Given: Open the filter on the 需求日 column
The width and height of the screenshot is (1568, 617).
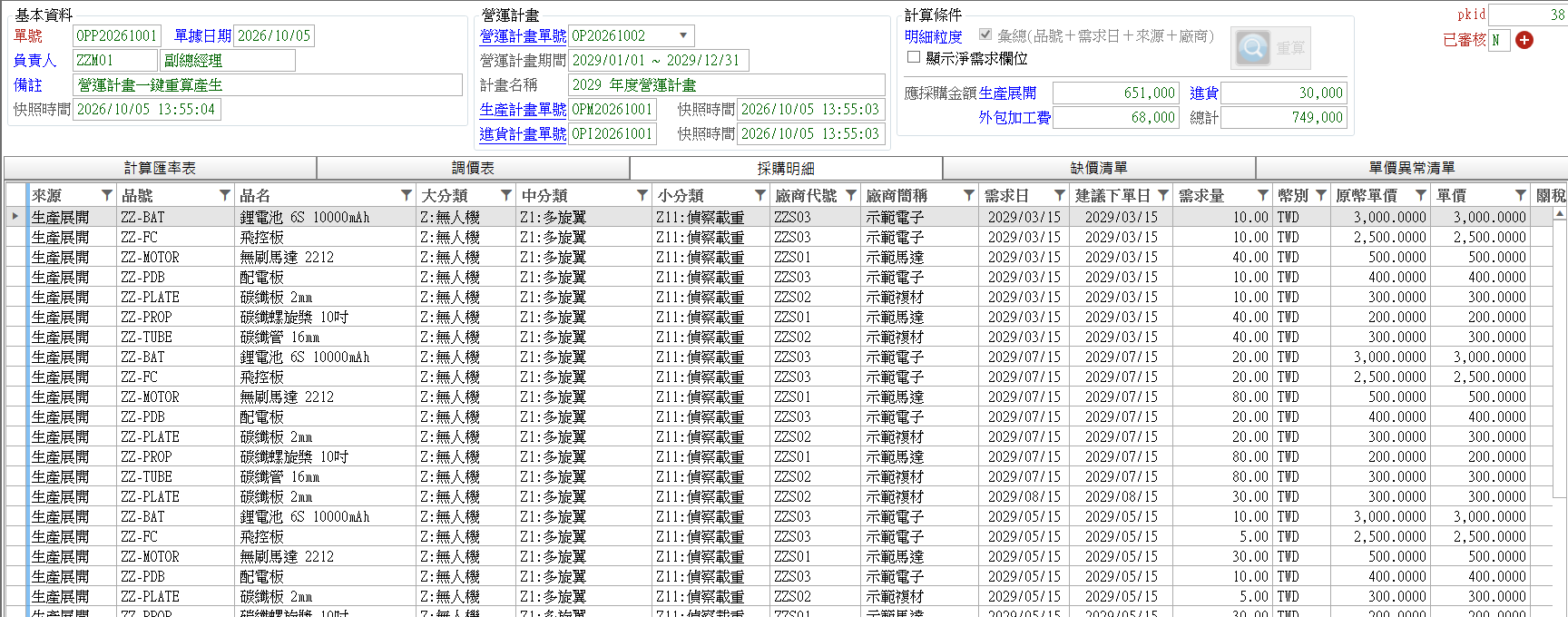Looking at the screenshot, I should pyautogui.click(x=1060, y=195).
